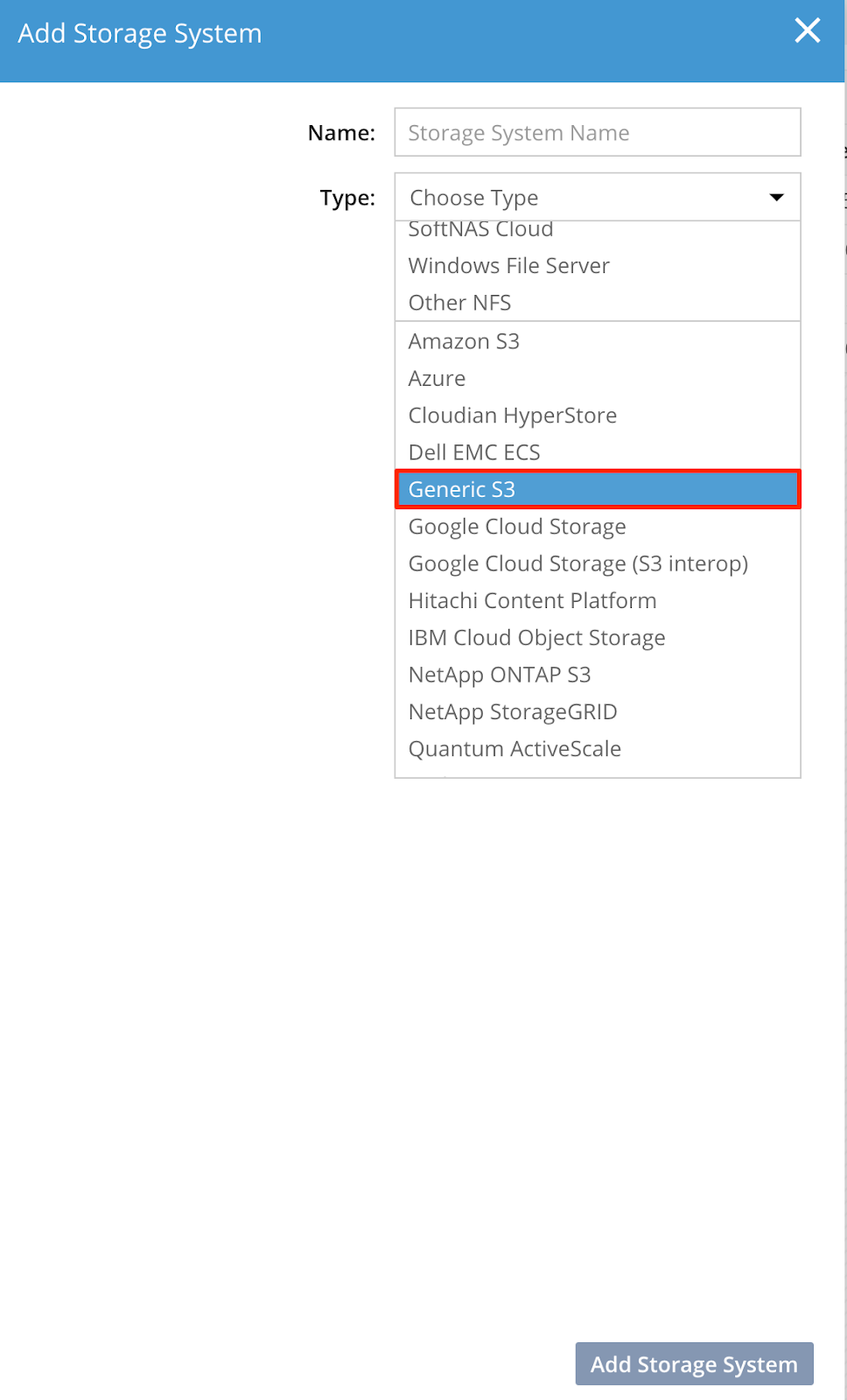Select Other NFS storage type
847x1400 pixels.
click(x=459, y=303)
